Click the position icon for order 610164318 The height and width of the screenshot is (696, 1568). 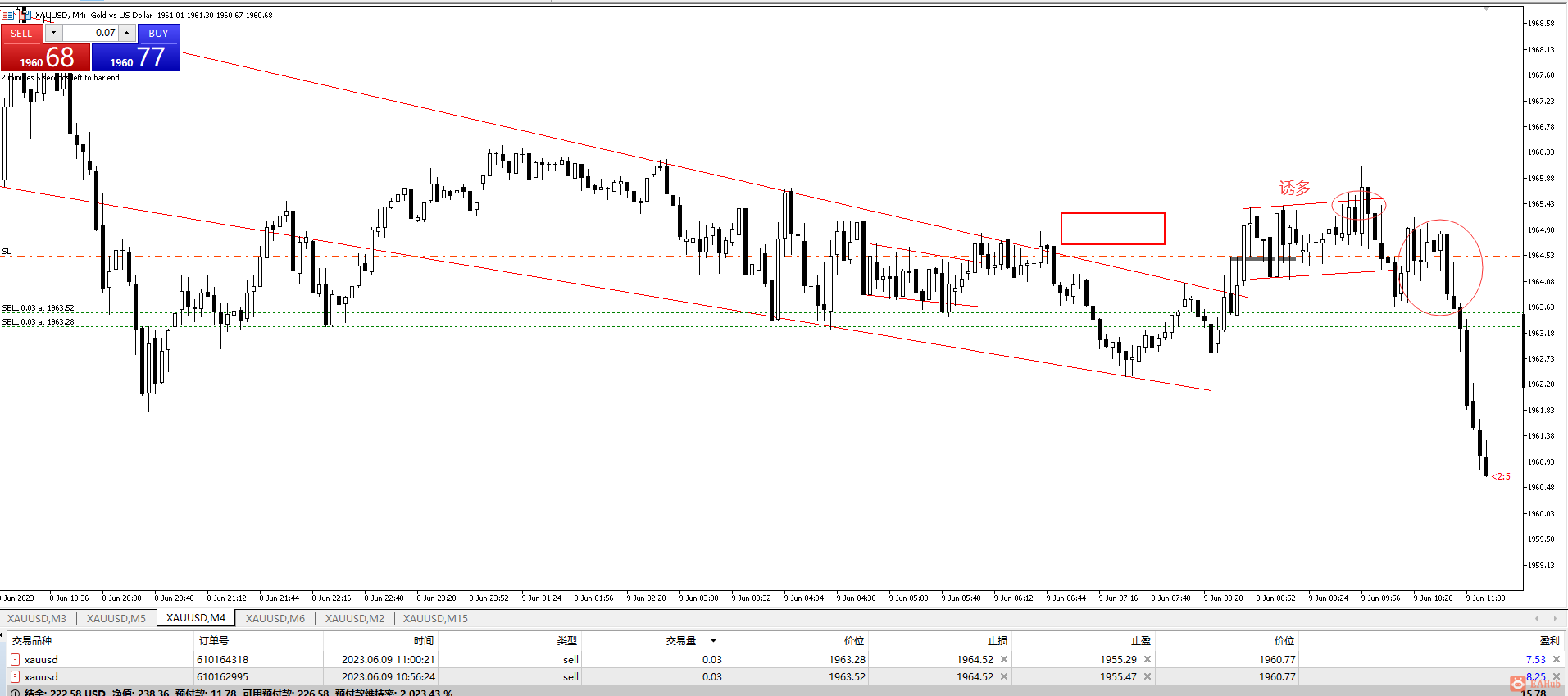tap(15, 659)
